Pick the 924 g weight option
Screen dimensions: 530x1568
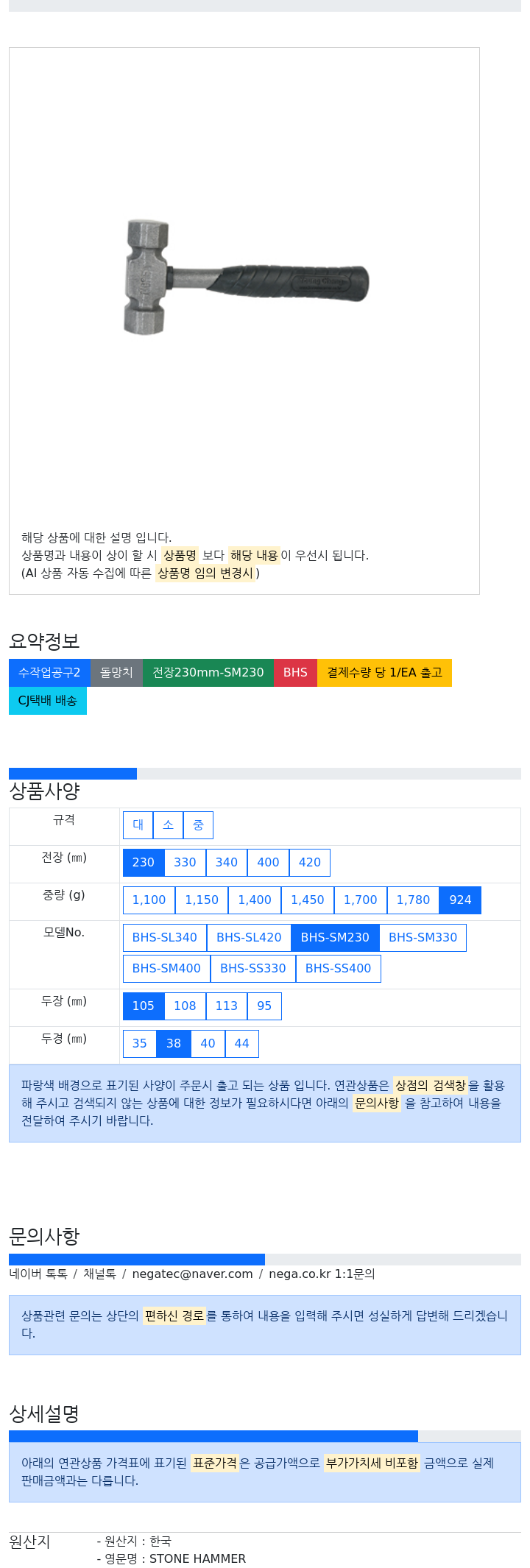click(460, 900)
